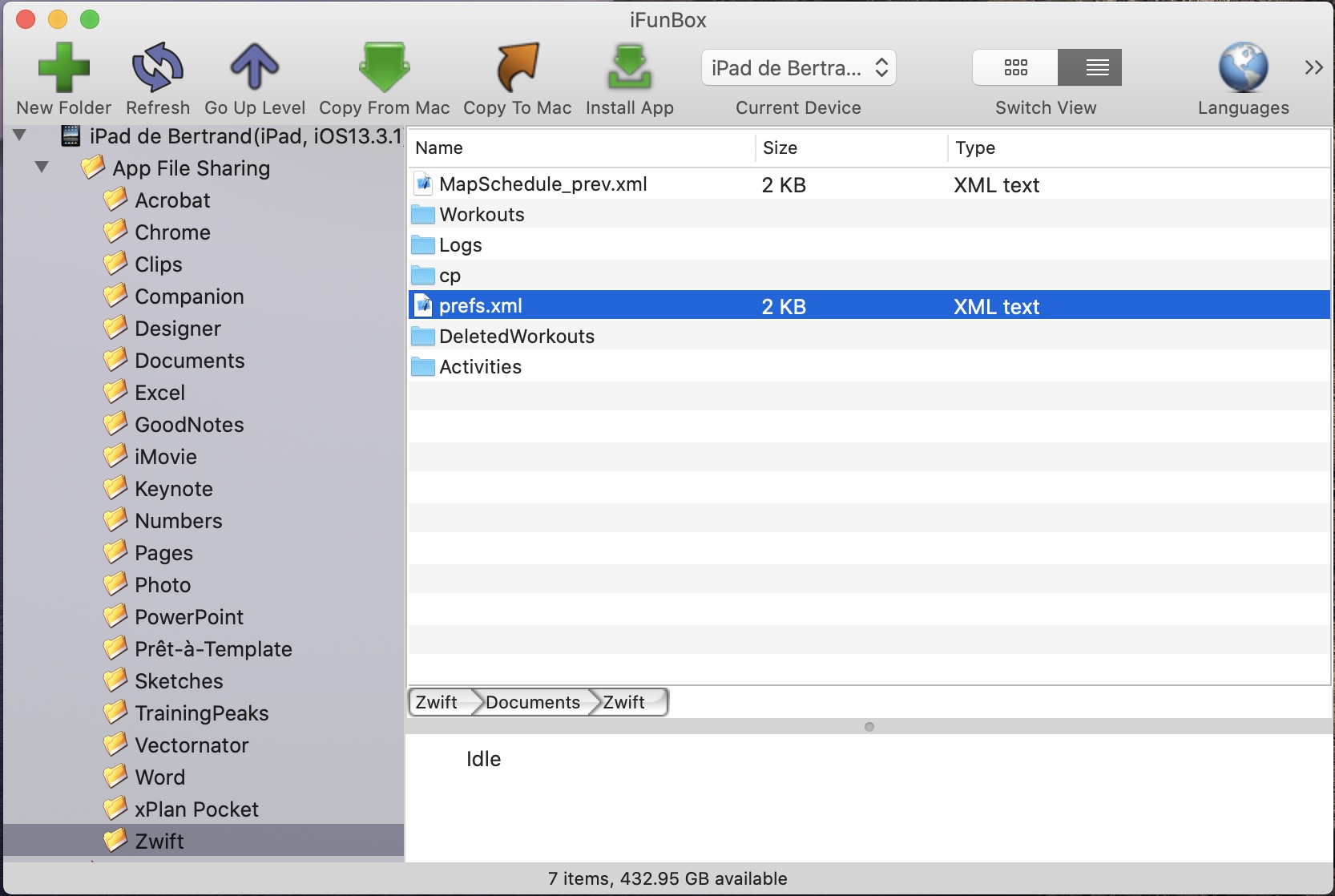1335x896 pixels.
Task: Open Vectornator folder in sidebar
Action: click(176, 745)
